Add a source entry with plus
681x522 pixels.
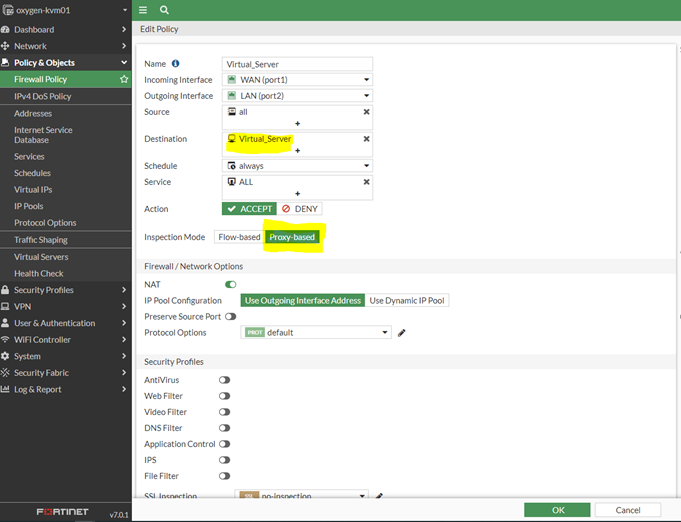(x=298, y=124)
